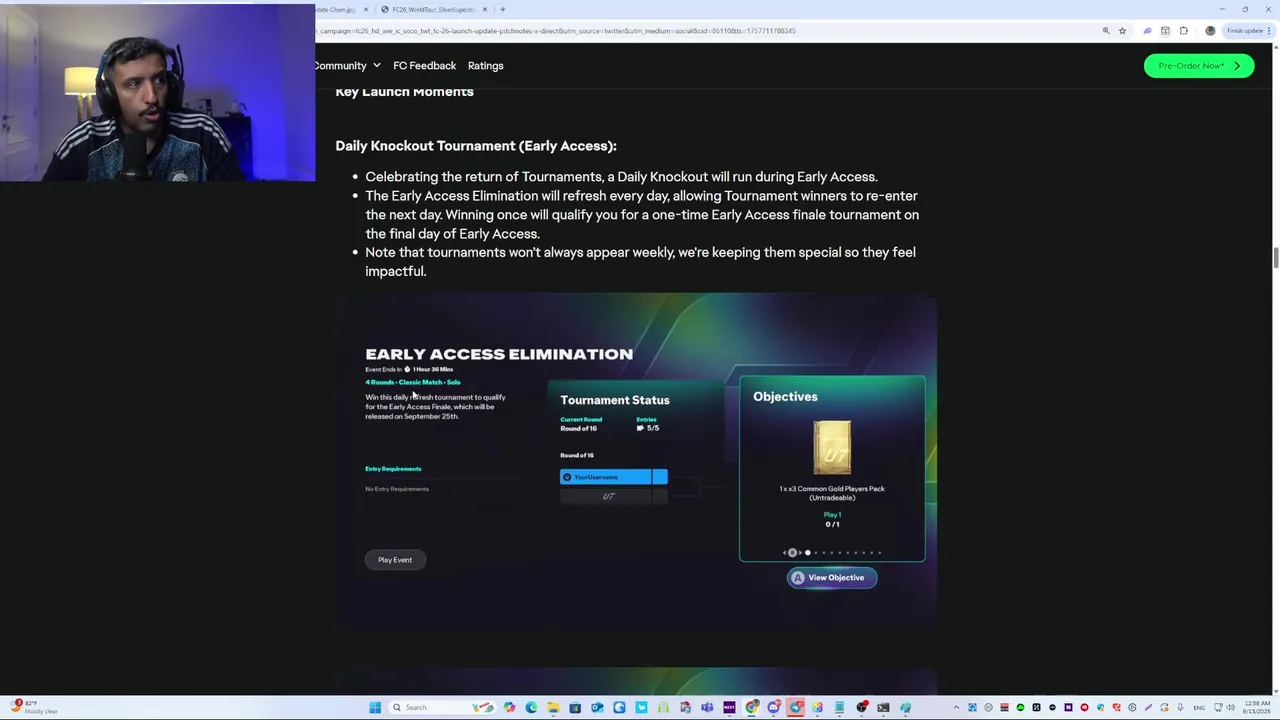Click the Objectives card gold pack image
1280x720 pixels.
[832, 448]
